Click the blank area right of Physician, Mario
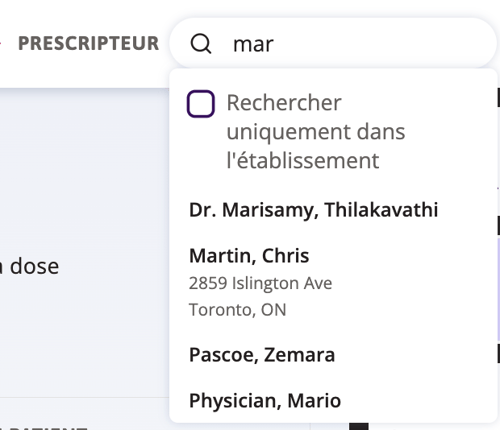This screenshot has width=500, height=430. pyautogui.click(x=417, y=400)
